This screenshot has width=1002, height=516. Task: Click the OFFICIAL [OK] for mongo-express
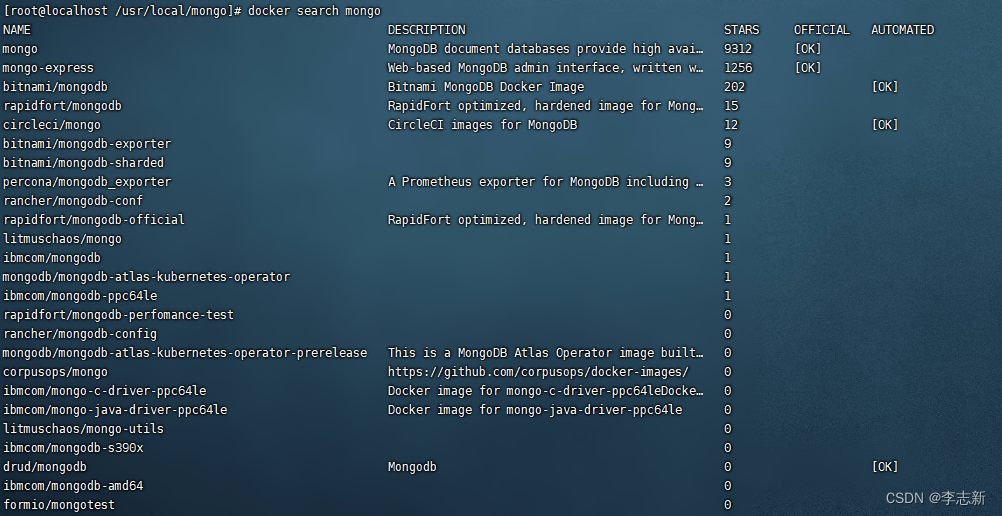click(808, 68)
